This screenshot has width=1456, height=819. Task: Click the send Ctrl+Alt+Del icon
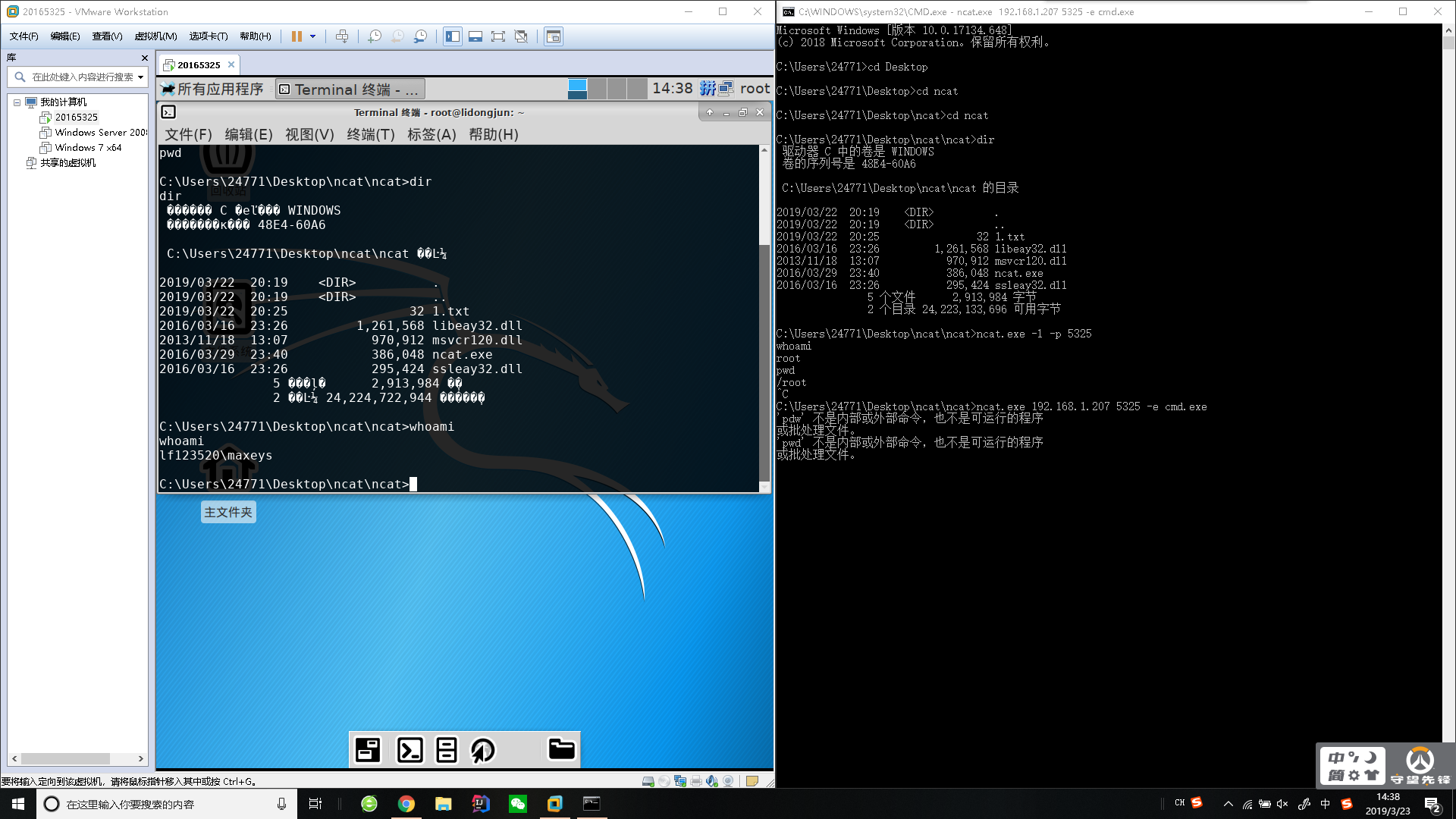(x=342, y=36)
